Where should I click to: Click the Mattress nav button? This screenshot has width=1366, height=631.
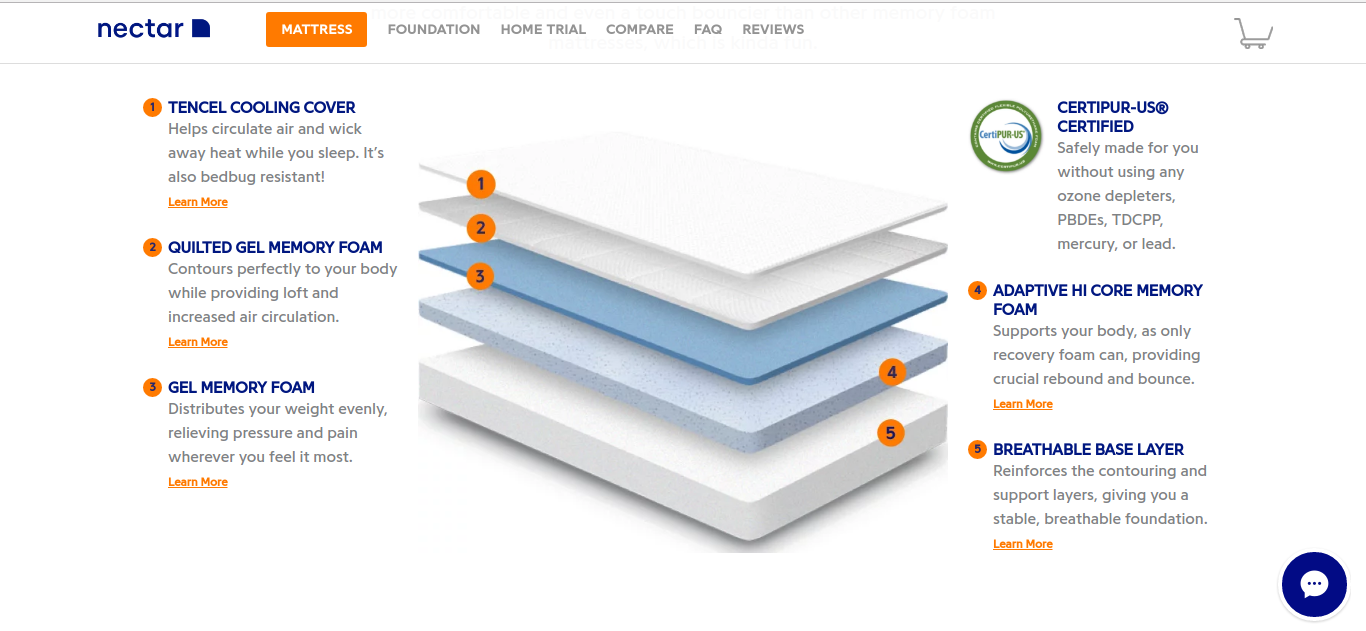pos(316,29)
